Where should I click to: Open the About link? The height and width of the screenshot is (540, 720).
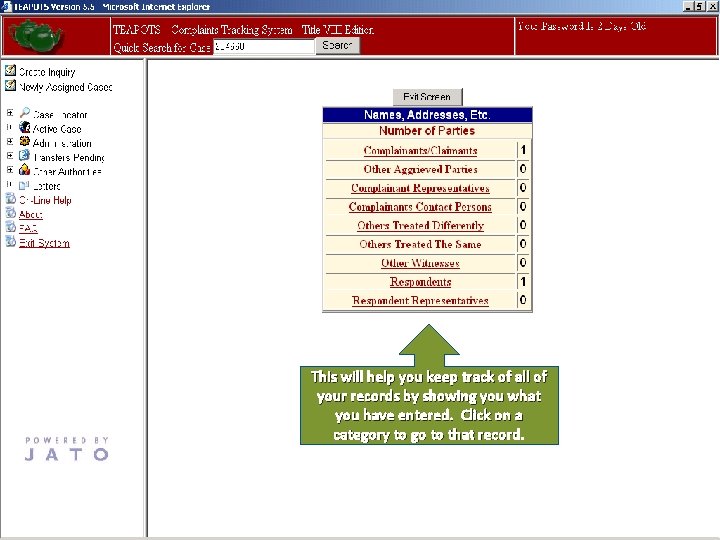31,214
